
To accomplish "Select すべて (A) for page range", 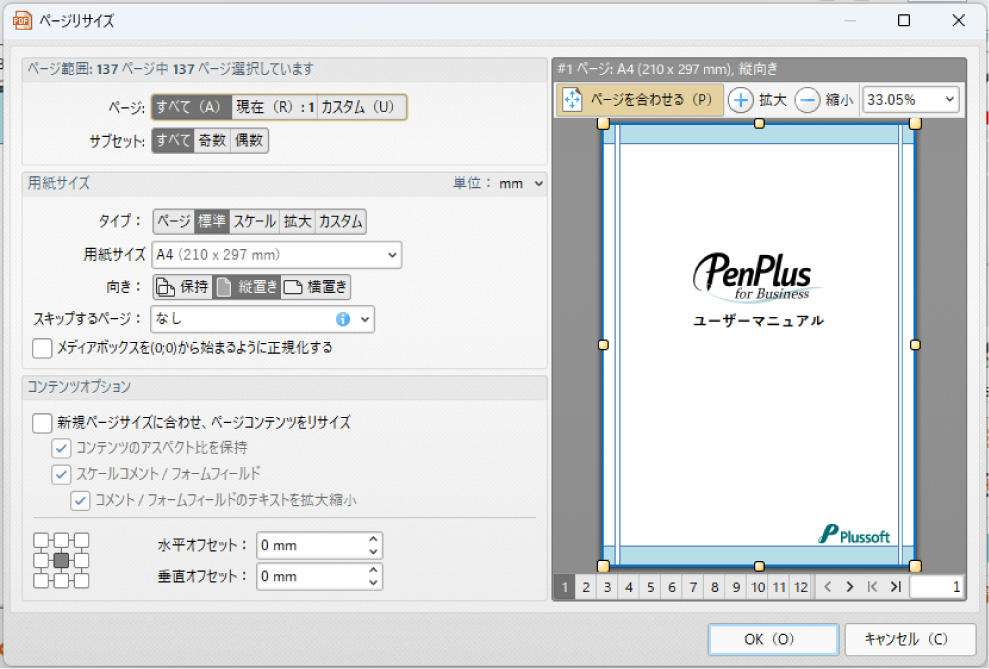I will coord(192,107).
